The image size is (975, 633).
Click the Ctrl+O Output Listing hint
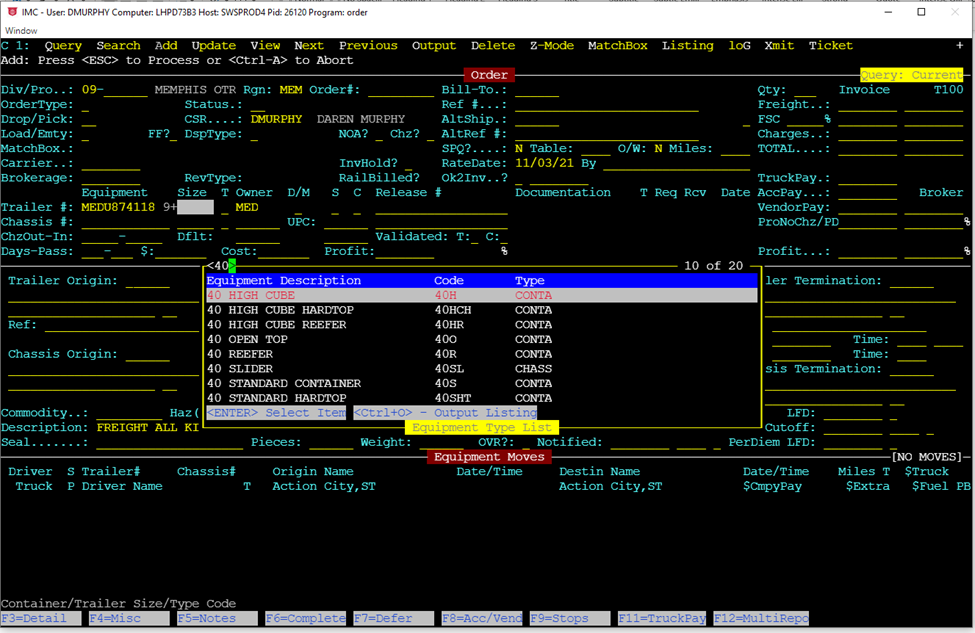pos(445,413)
